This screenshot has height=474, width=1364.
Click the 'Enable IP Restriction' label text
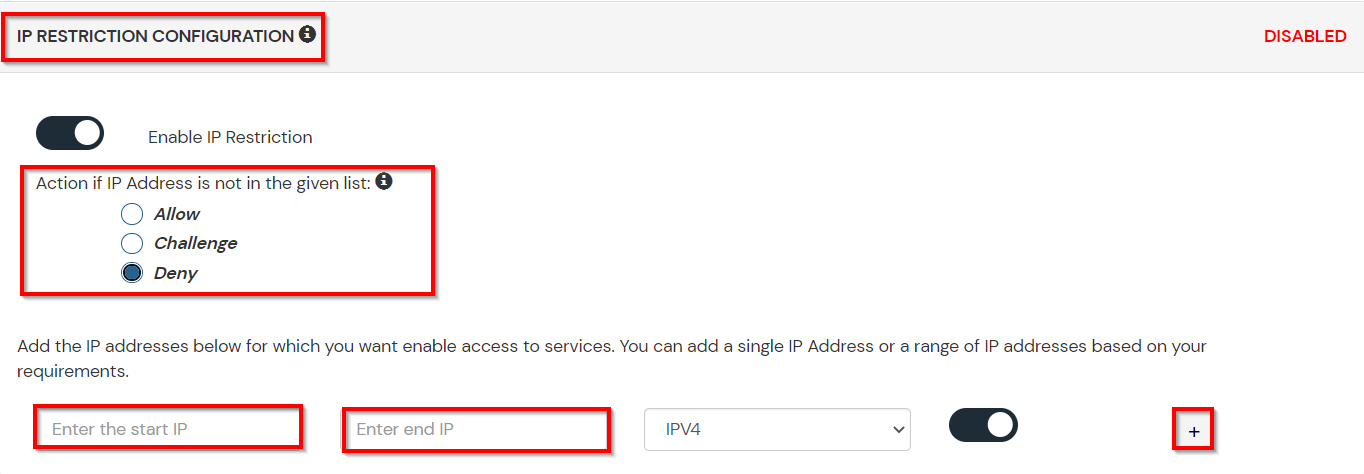[230, 137]
